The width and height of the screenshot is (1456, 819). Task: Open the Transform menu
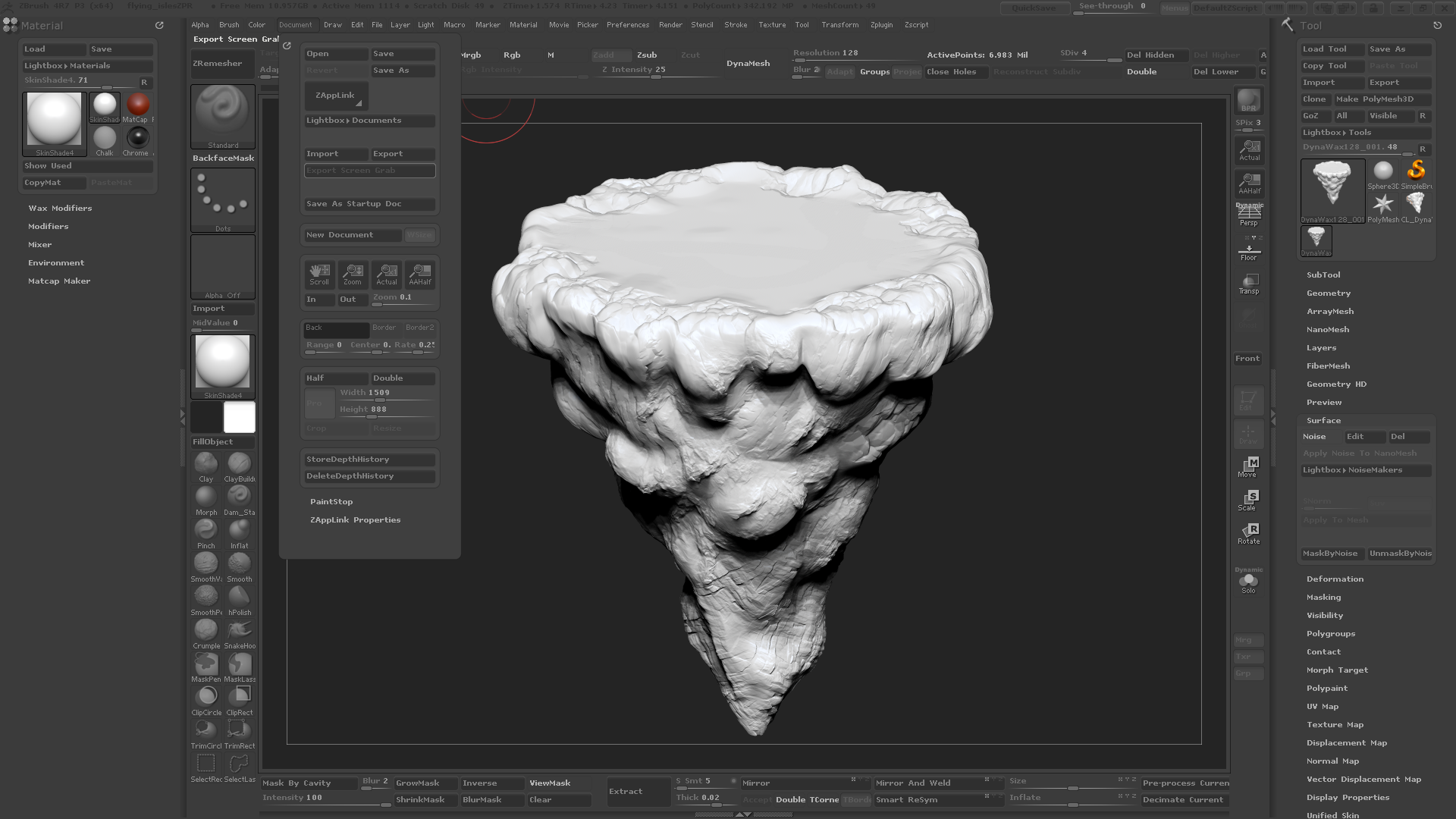coord(839,24)
